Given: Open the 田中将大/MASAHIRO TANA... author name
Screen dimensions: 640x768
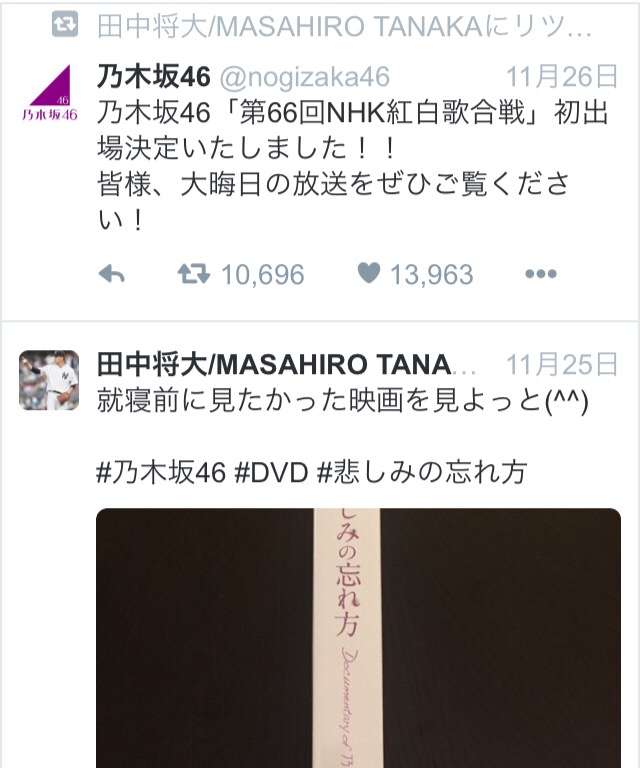Looking at the screenshot, I should (x=286, y=365).
